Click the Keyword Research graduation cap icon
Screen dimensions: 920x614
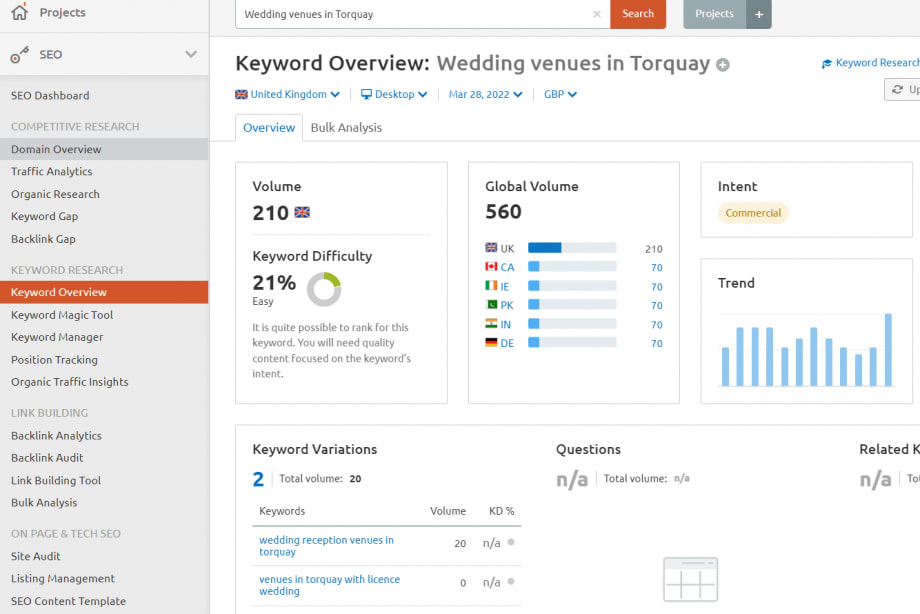[827, 63]
